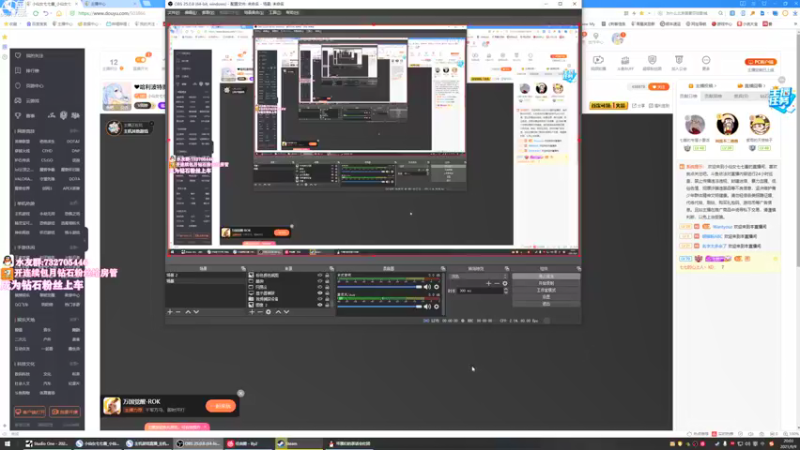
Task: Lock the 图像 2 source
Action: tap(327, 305)
